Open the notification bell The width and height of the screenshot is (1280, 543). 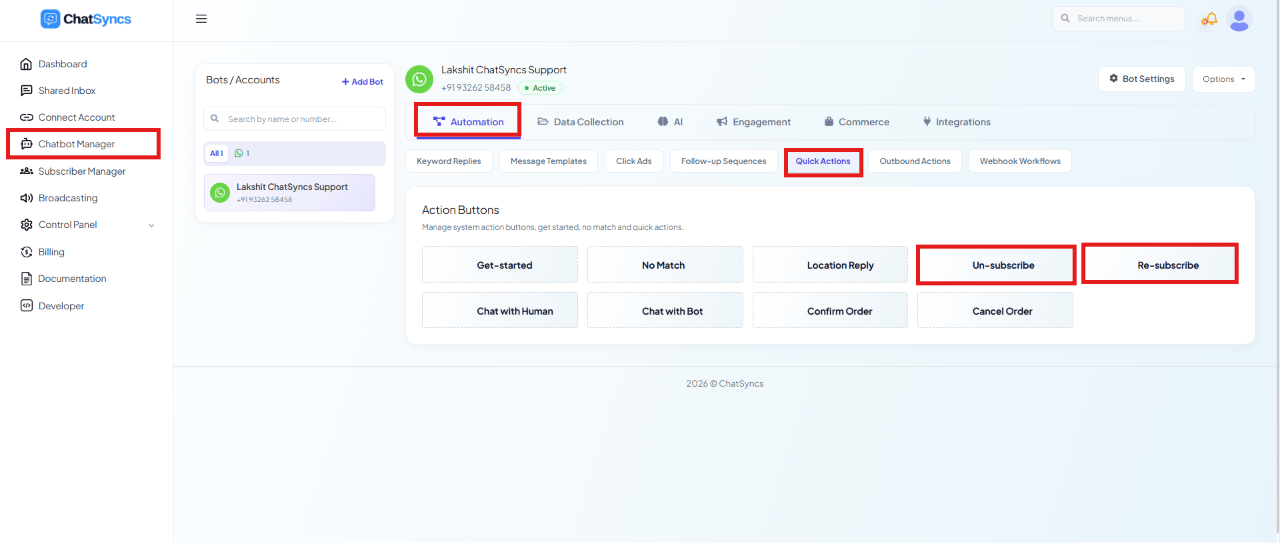1210,19
